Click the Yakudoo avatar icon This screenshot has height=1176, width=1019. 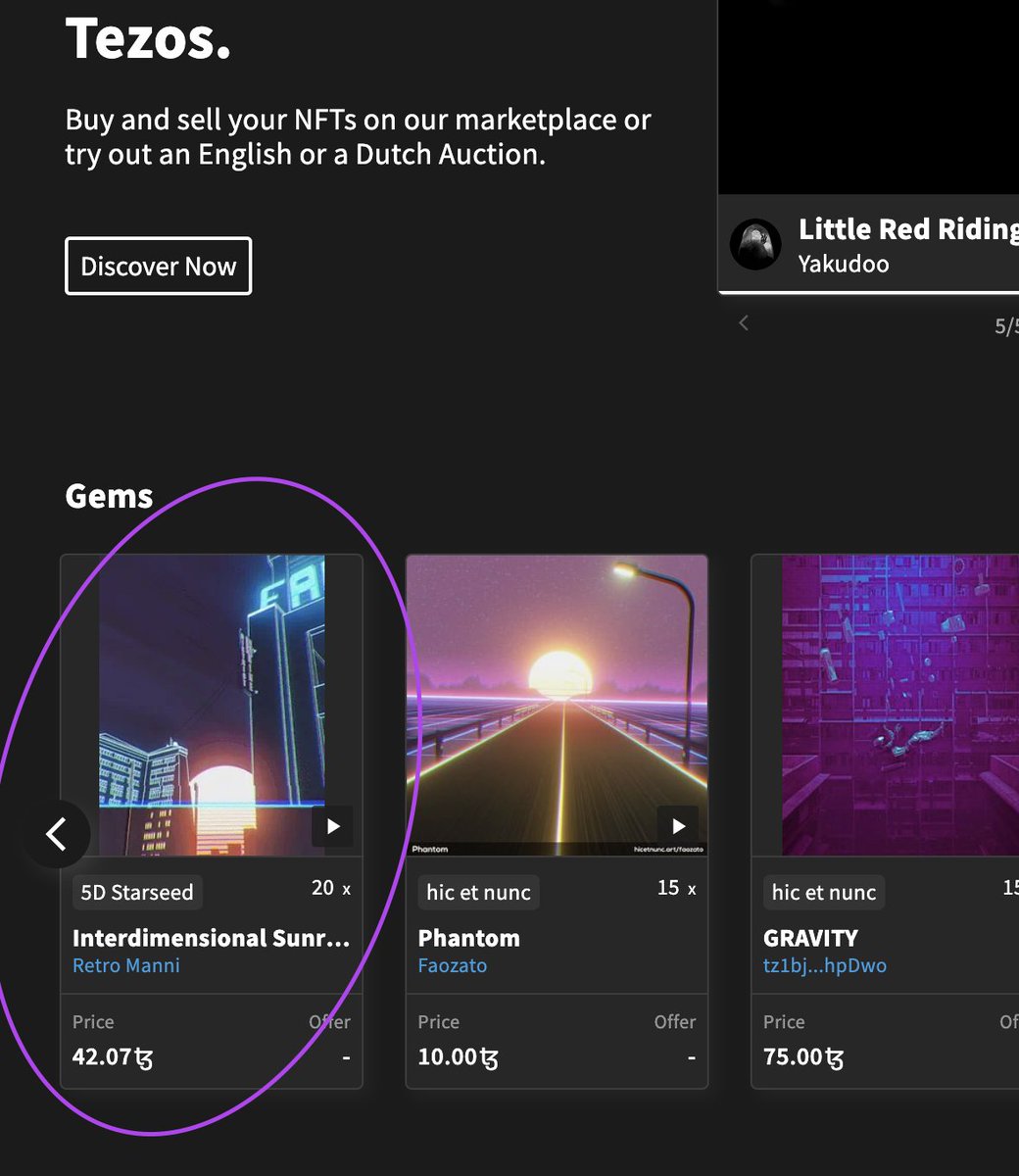click(755, 244)
